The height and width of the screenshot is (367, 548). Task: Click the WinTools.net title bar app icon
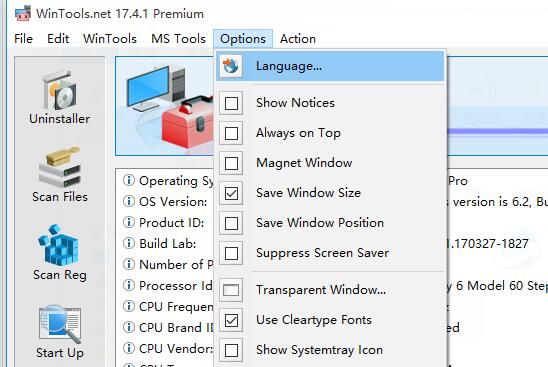click(x=23, y=13)
